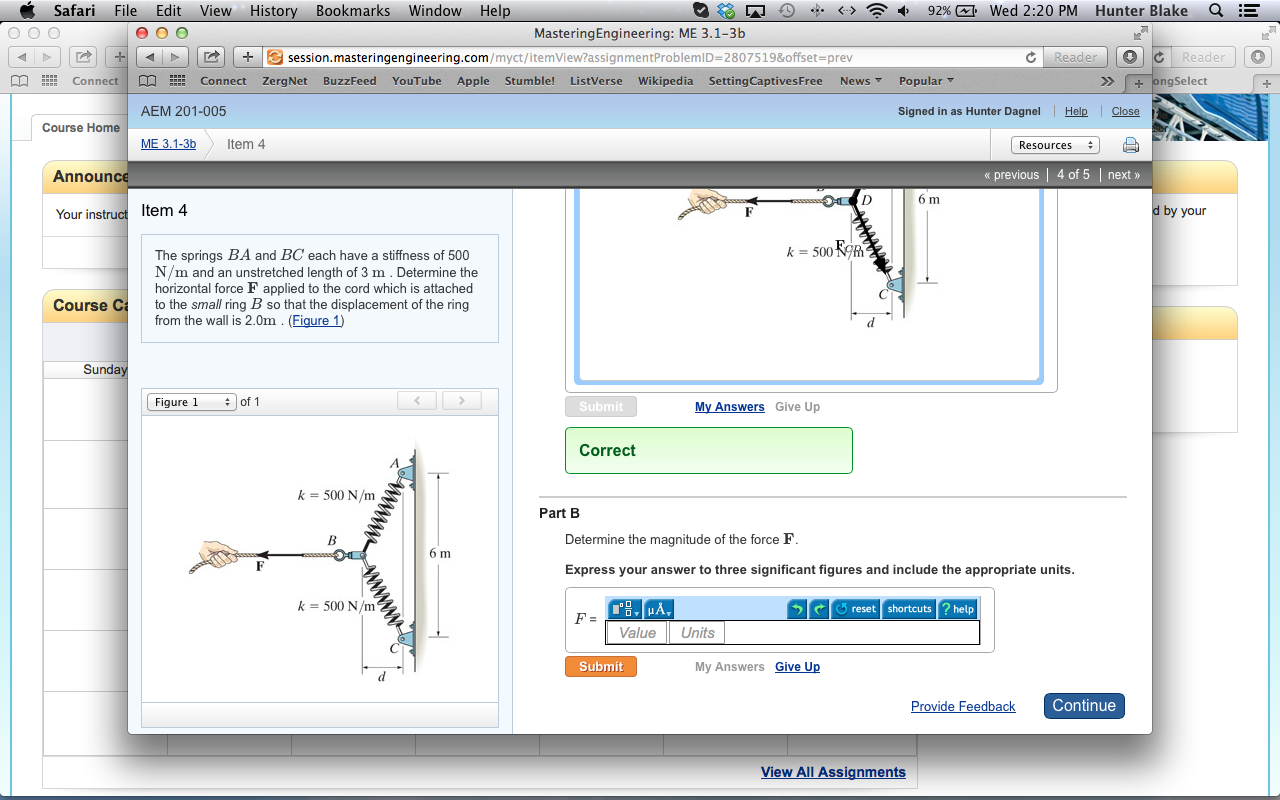Viewport: 1280px width, 800px height.
Task: Open the Wi-Fi status menu
Action: click(x=877, y=11)
